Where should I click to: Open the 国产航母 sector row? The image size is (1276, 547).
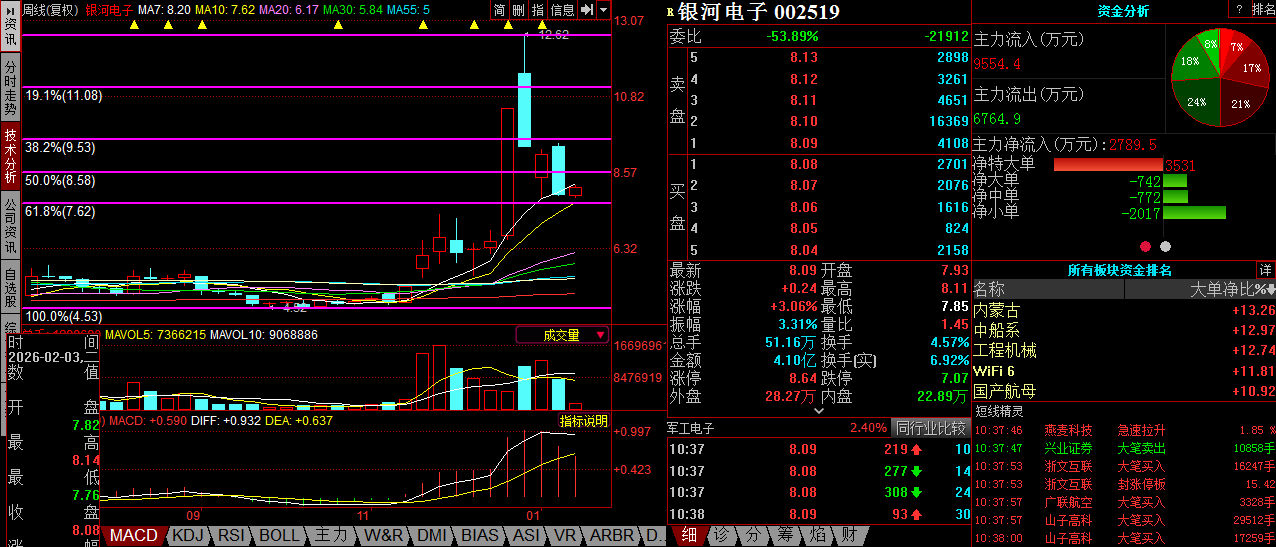1124,391
